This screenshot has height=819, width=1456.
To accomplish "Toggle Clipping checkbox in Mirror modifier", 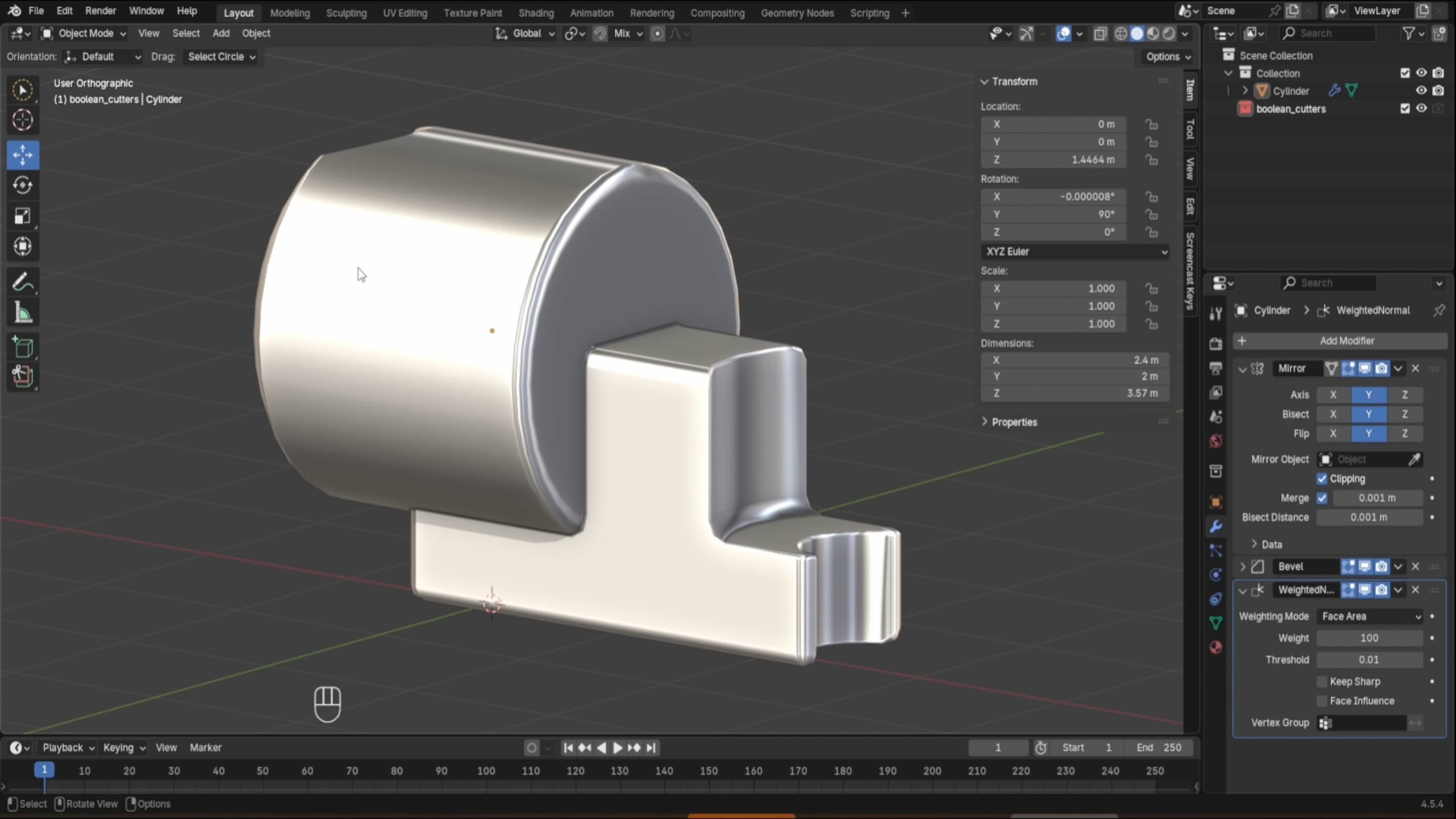I will [x=1322, y=479].
